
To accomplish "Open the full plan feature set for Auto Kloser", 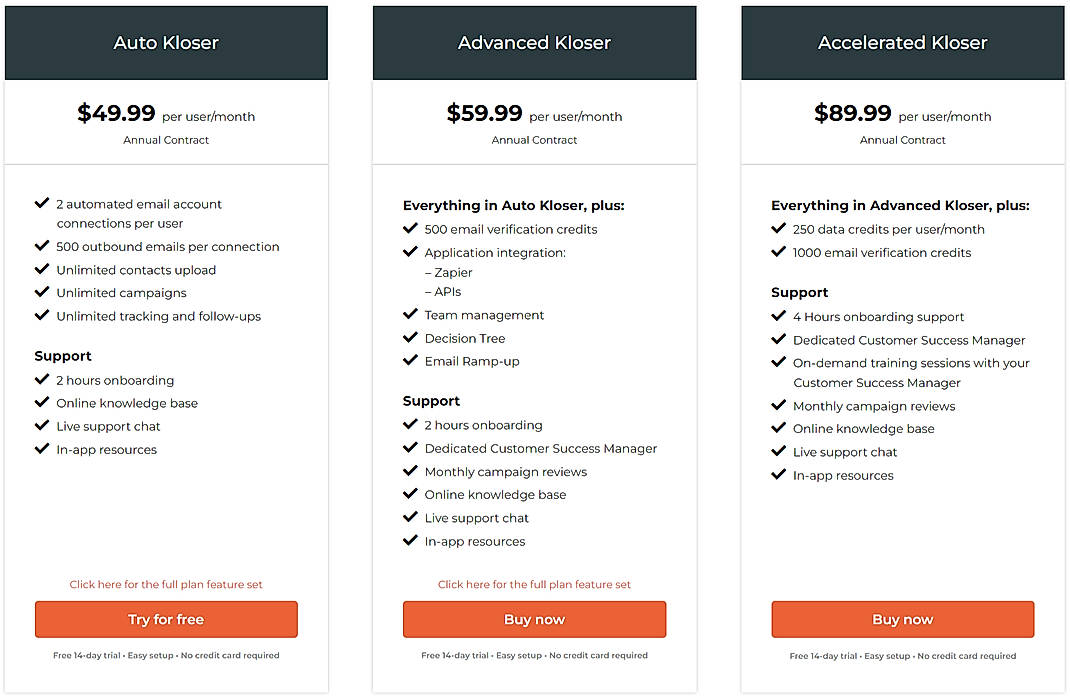I will point(166,585).
